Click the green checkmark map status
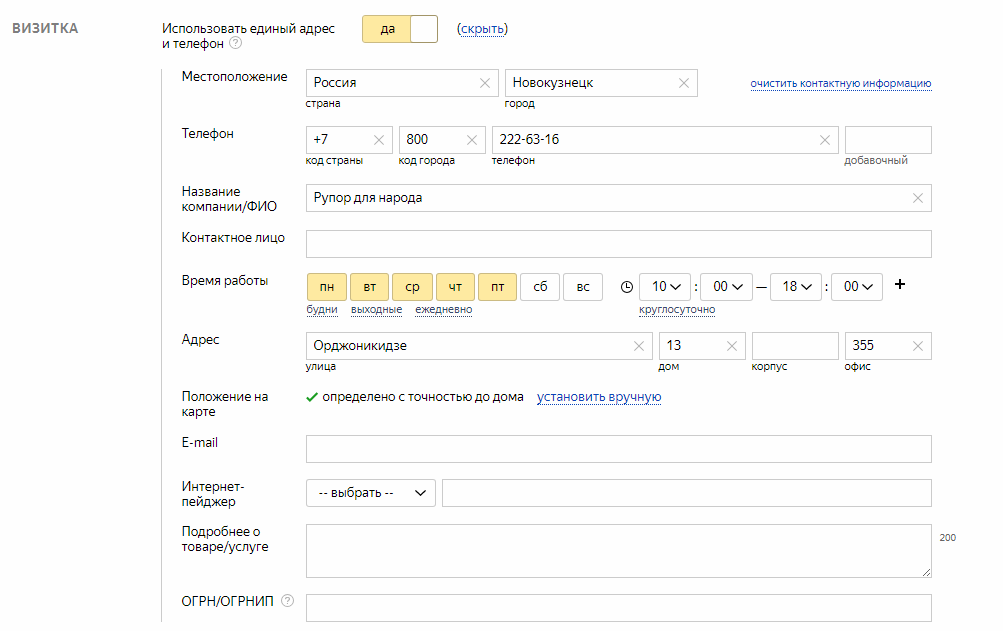 click(x=312, y=397)
